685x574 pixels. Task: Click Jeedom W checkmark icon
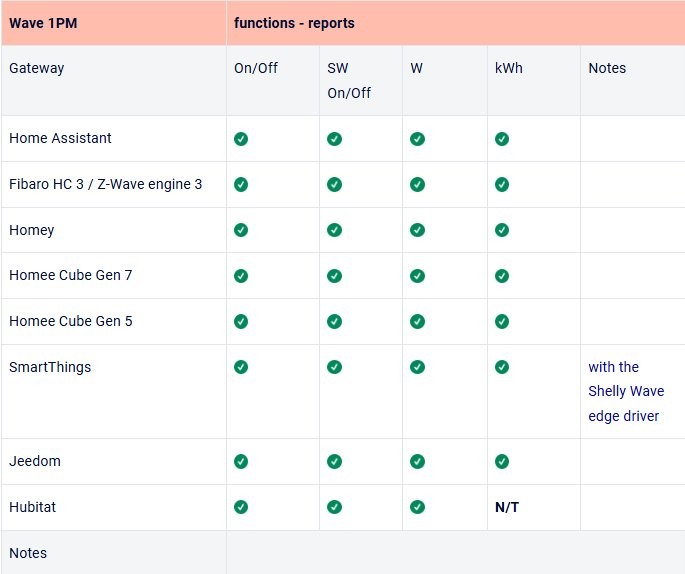click(417, 461)
